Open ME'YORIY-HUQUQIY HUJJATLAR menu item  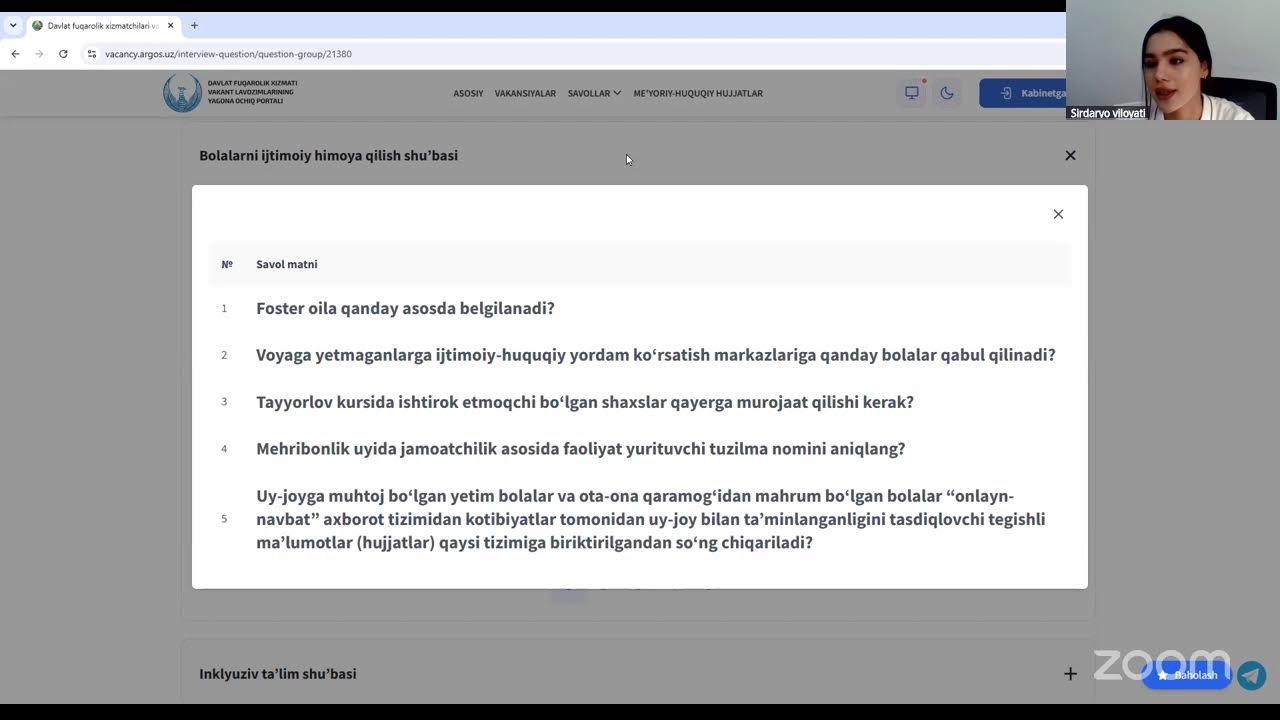pyautogui.click(x=698, y=93)
